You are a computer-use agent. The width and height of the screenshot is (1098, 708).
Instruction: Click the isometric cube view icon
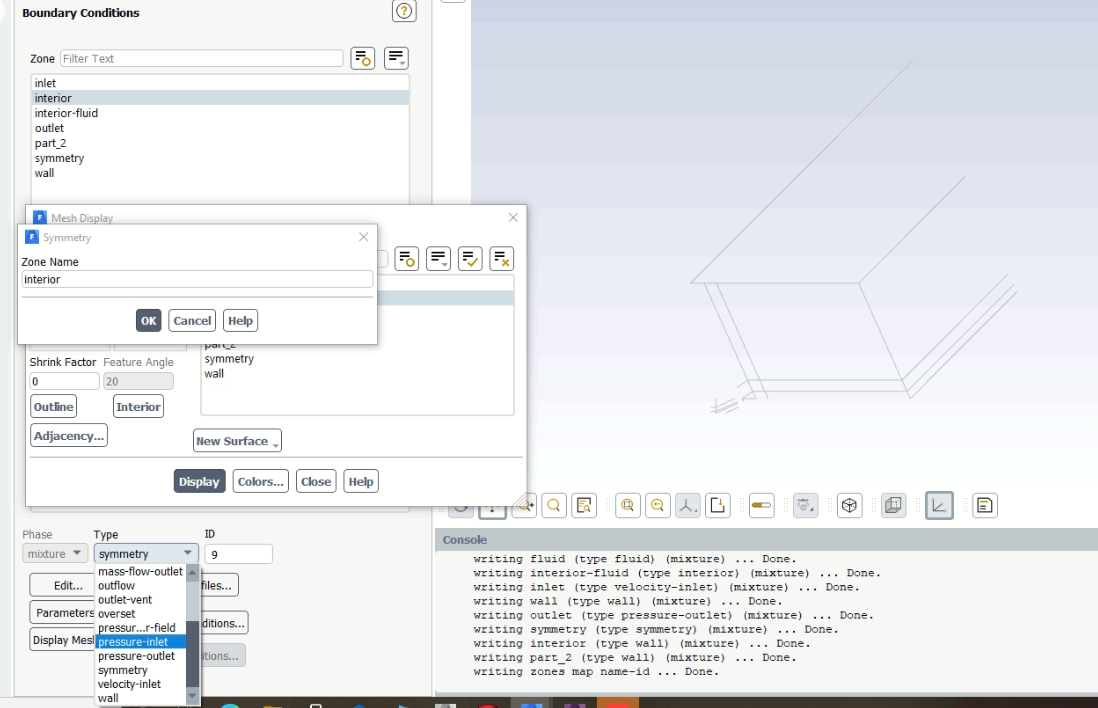849,506
